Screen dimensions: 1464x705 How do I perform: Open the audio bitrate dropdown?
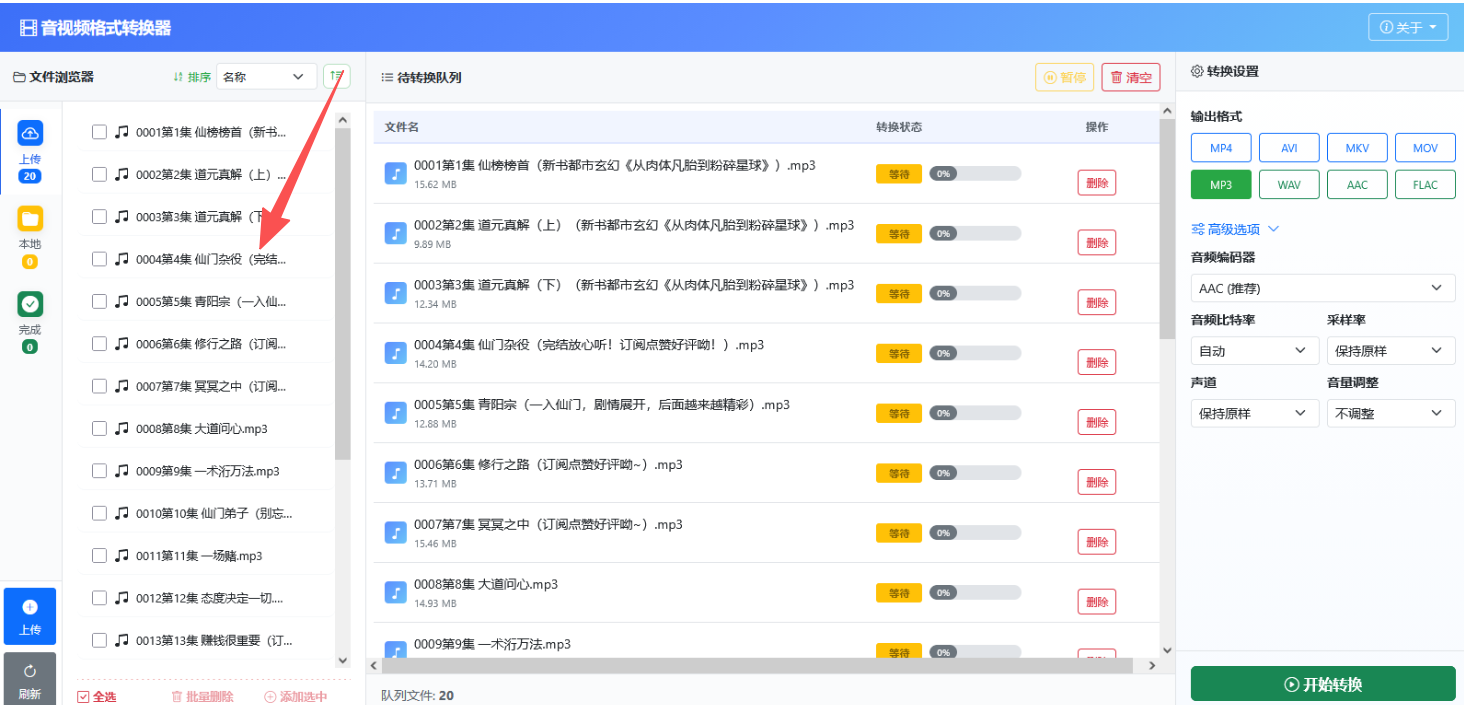click(x=1255, y=351)
